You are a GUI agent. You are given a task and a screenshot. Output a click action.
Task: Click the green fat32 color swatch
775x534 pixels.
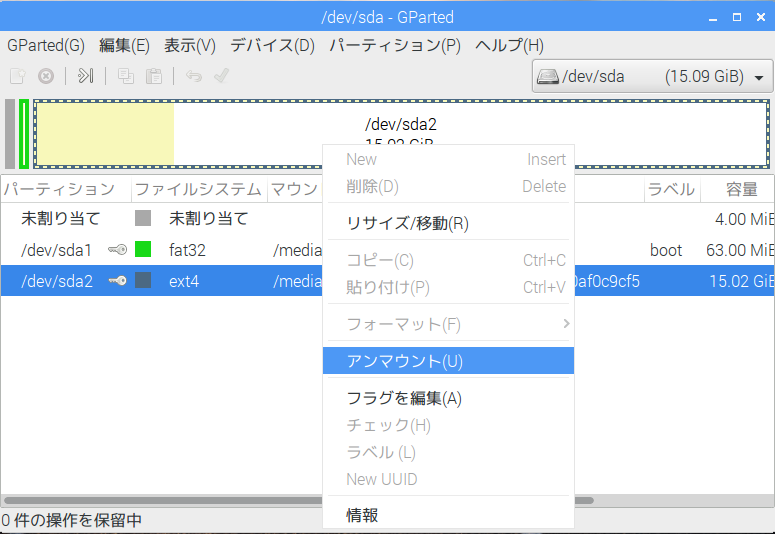(143, 249)
